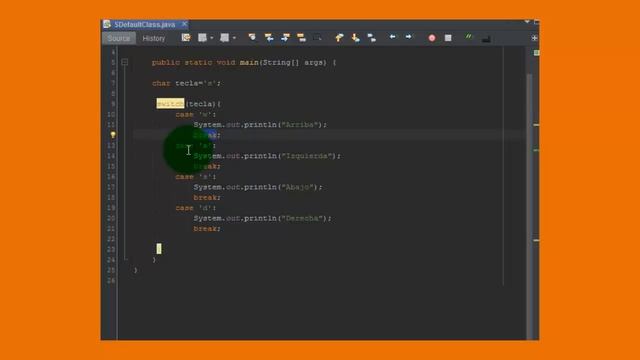This screenshot has height=360, width=640.
Task: Jump to last edit location
Action: [186, 38]
